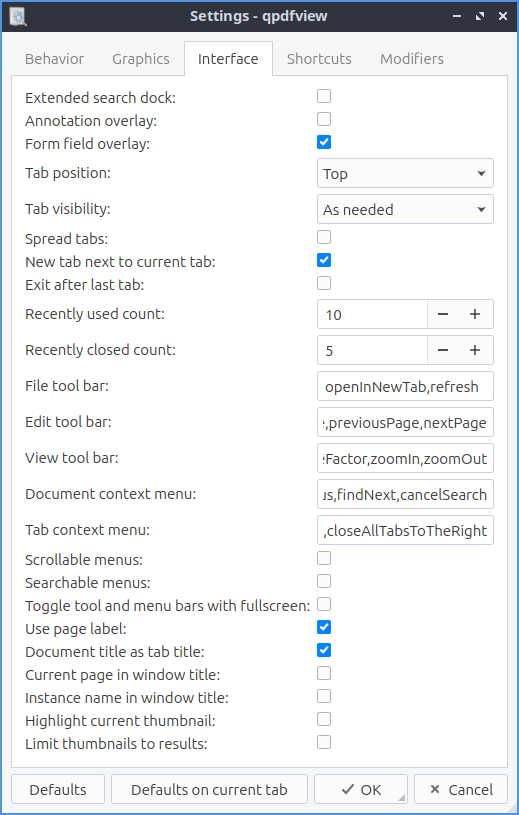Open the Tab position dropdown

click(405, 173)
